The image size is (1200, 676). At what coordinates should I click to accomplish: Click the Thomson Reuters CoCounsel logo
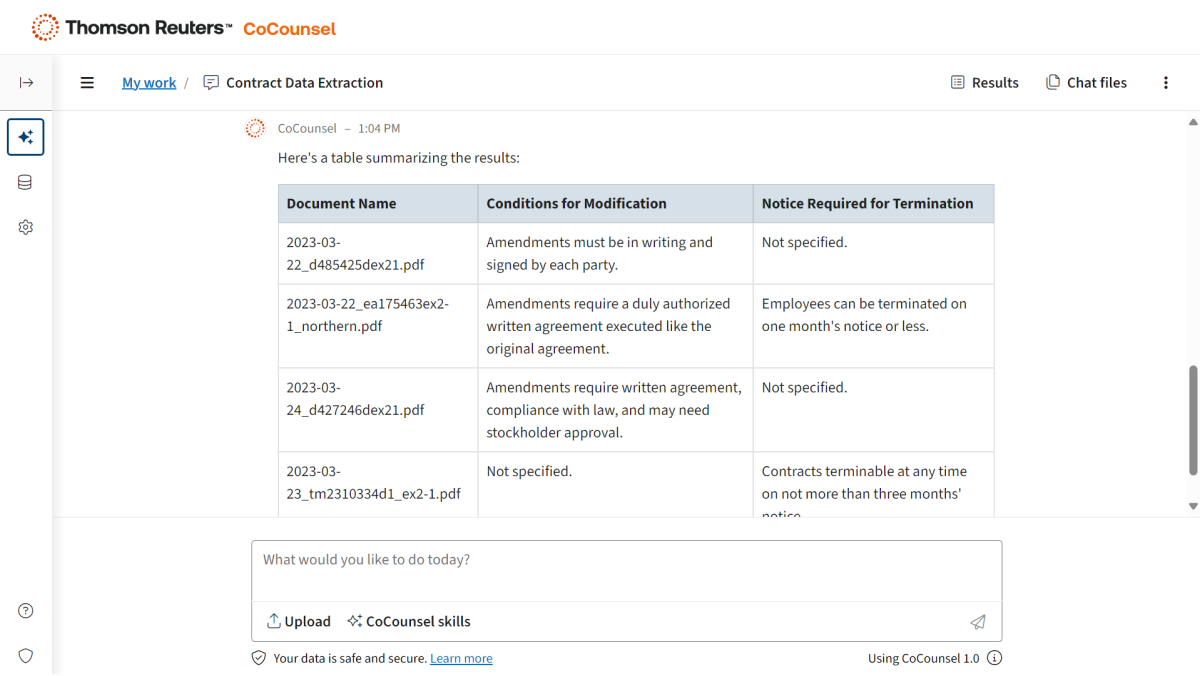pyautogui.click(x=184, y=28)
